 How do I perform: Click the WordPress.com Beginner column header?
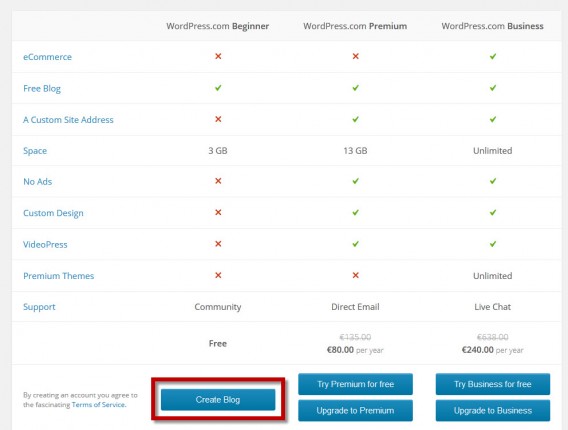(x=218, y=26)
